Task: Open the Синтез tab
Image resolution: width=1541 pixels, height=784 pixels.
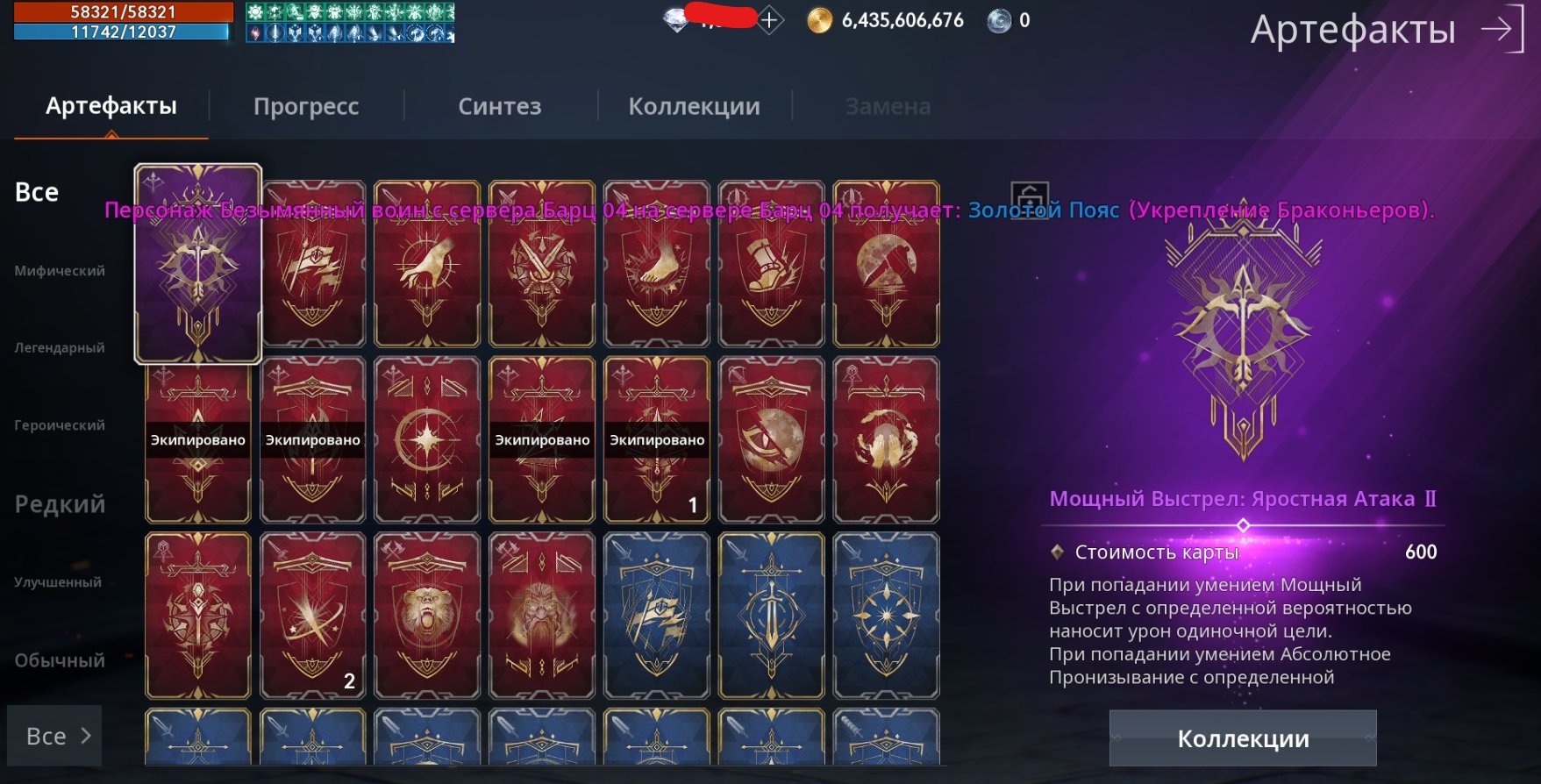Action: tap(500, 106)
